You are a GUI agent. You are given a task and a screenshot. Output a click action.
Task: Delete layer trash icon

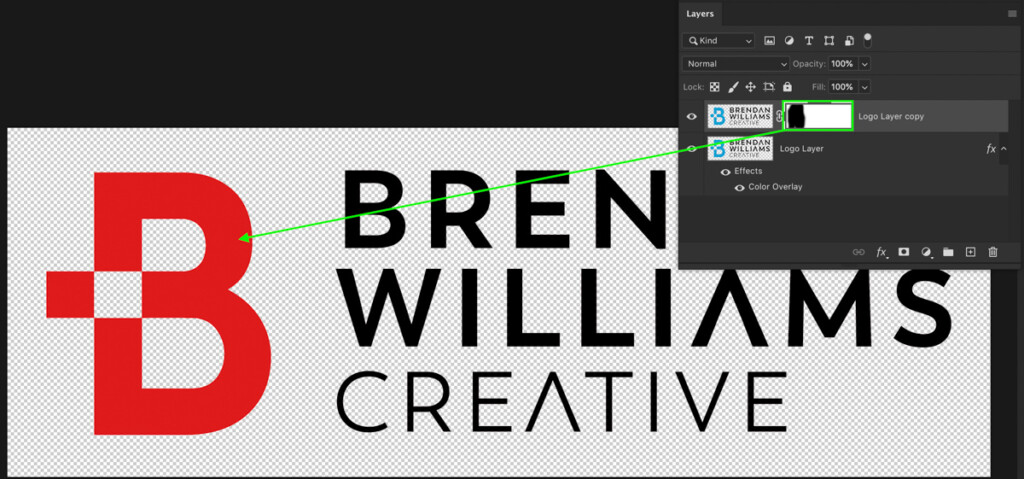pos(993,252)
